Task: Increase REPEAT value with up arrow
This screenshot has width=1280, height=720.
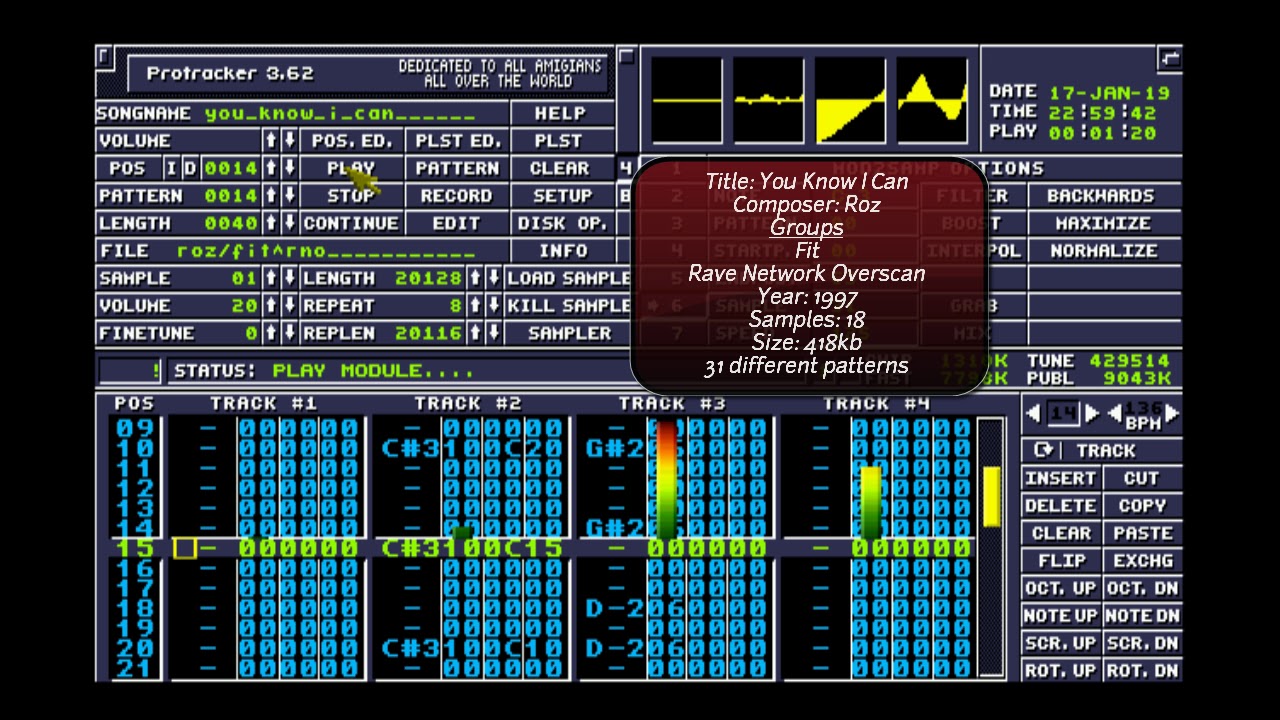Action: [x=475, y=306]
